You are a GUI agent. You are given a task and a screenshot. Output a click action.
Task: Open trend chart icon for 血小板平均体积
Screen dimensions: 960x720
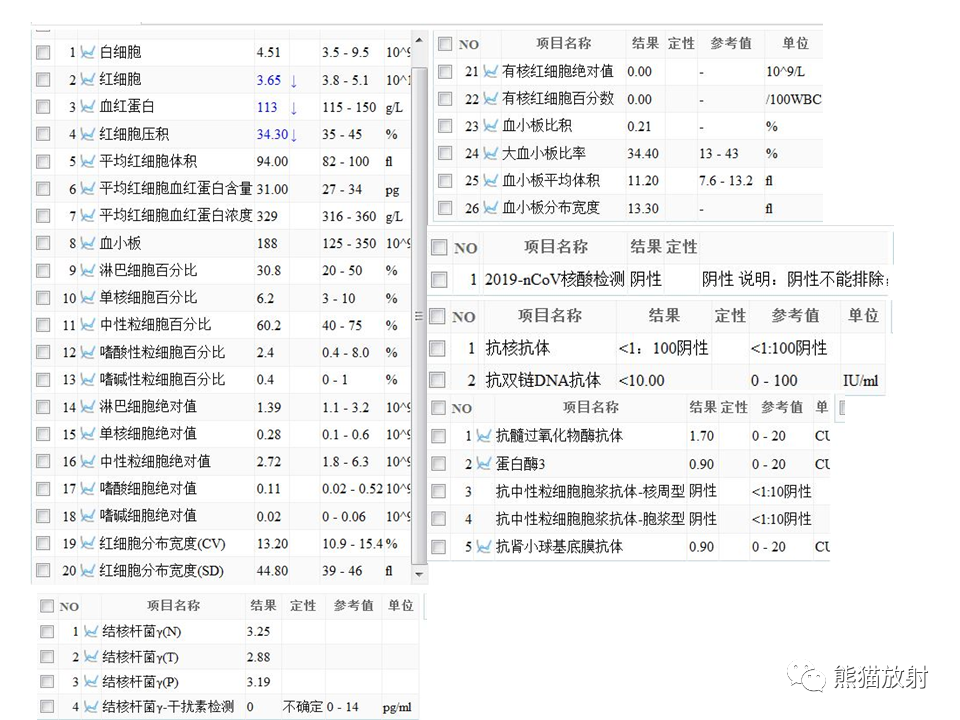tap(490, 181)
